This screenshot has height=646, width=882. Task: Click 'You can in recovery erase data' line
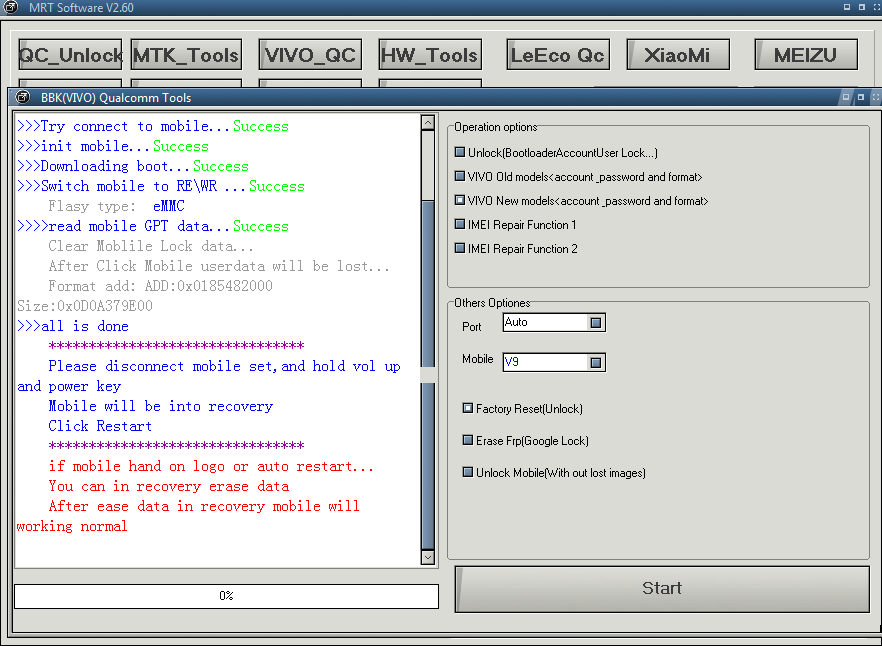tap(169, 486)
